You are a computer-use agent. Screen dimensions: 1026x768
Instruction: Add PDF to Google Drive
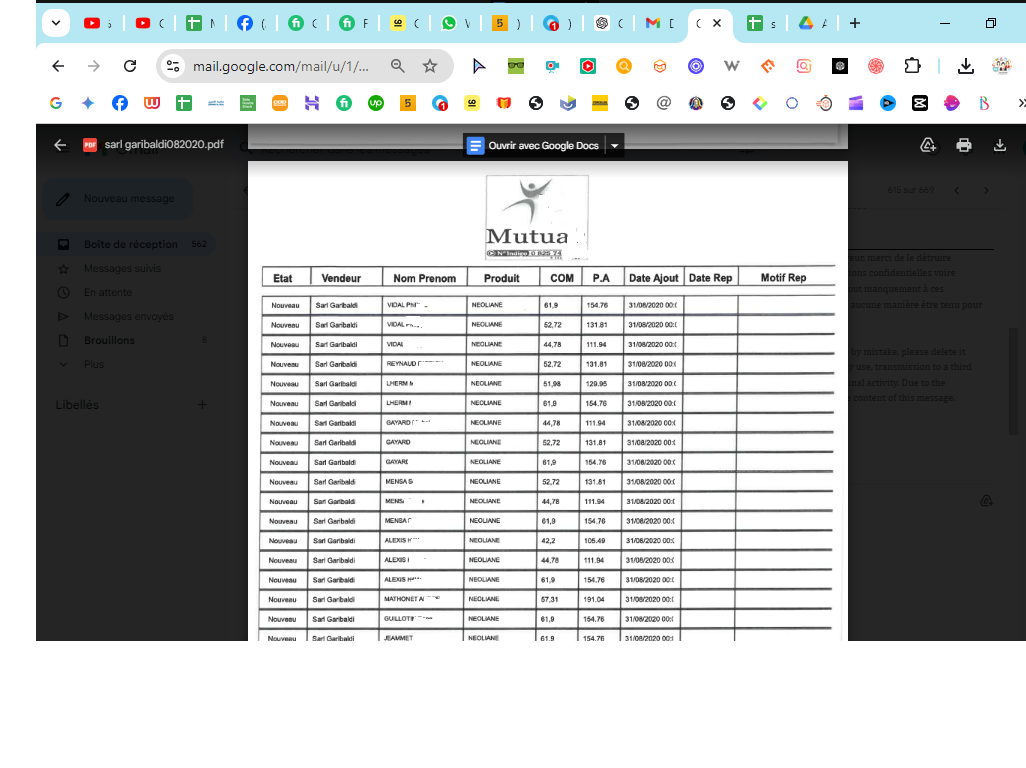[928, 145]
